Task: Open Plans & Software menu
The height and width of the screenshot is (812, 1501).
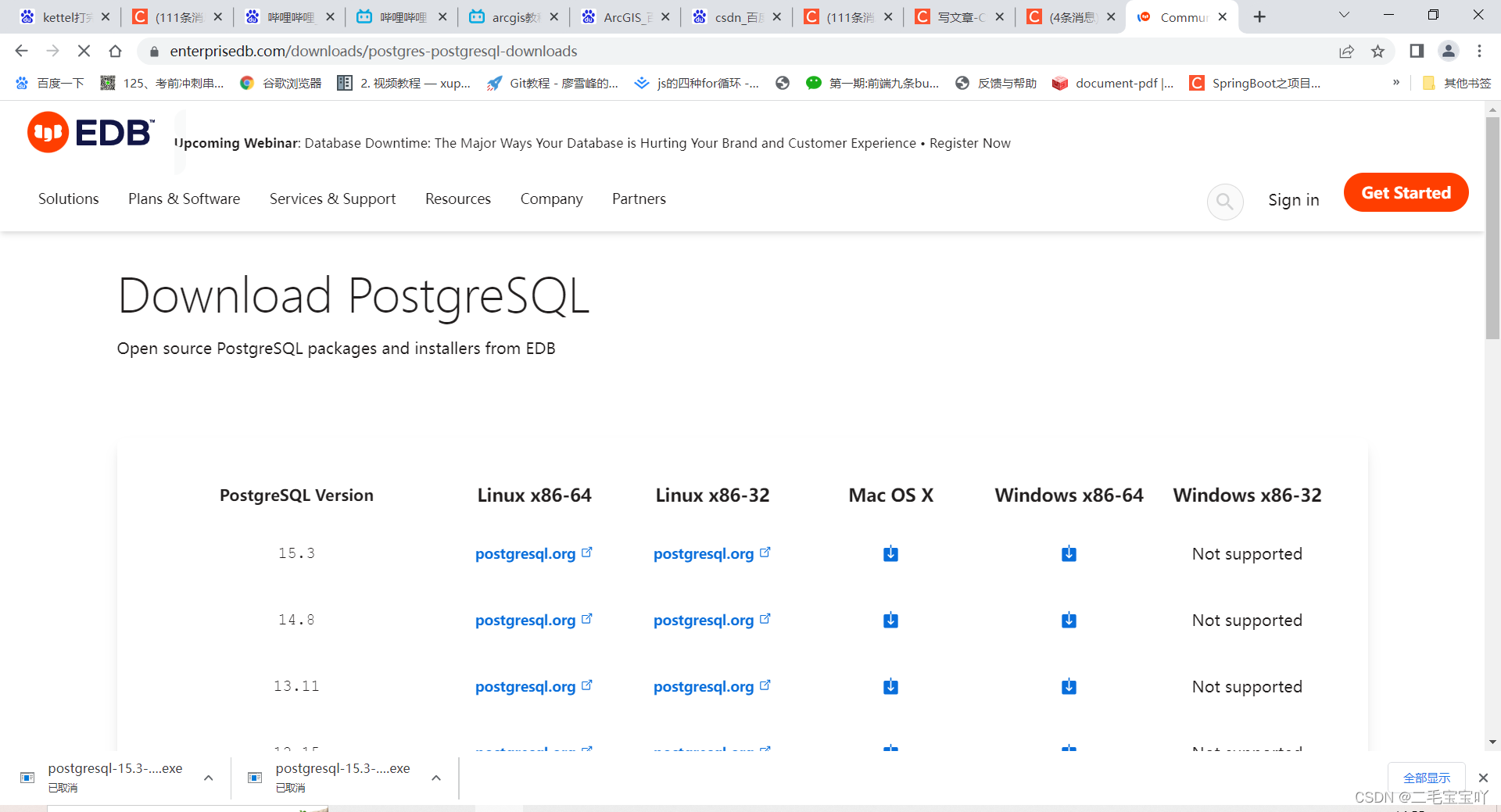Action: pyautogui.click(x=184, y=199)
